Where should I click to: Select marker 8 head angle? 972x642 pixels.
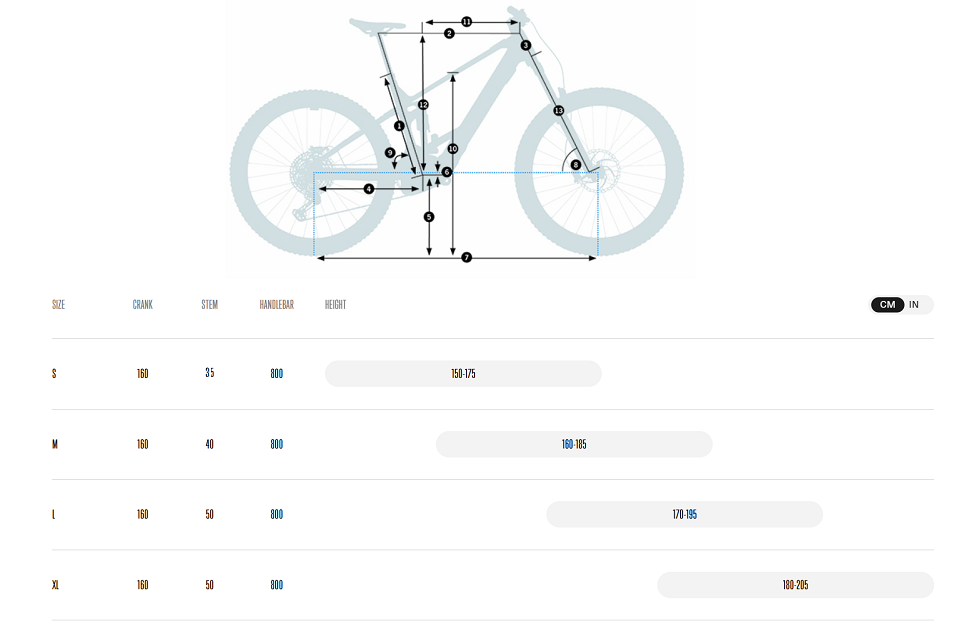pyautogui.click(x=576, y=165)
